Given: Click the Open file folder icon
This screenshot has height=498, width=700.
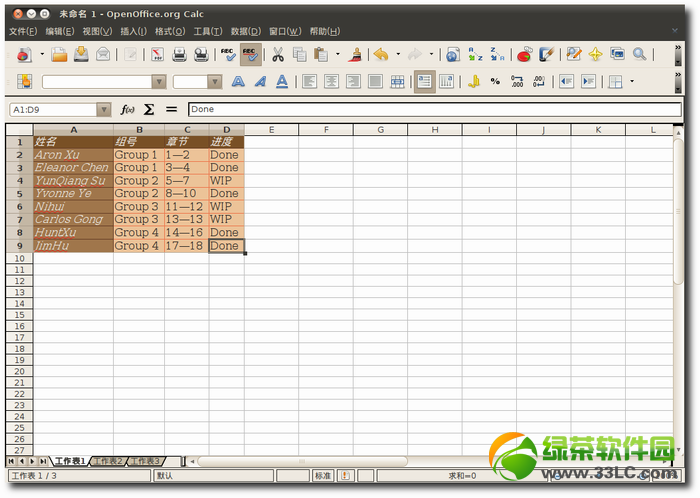Looking at the screenshot, I should tap(59, 54).
